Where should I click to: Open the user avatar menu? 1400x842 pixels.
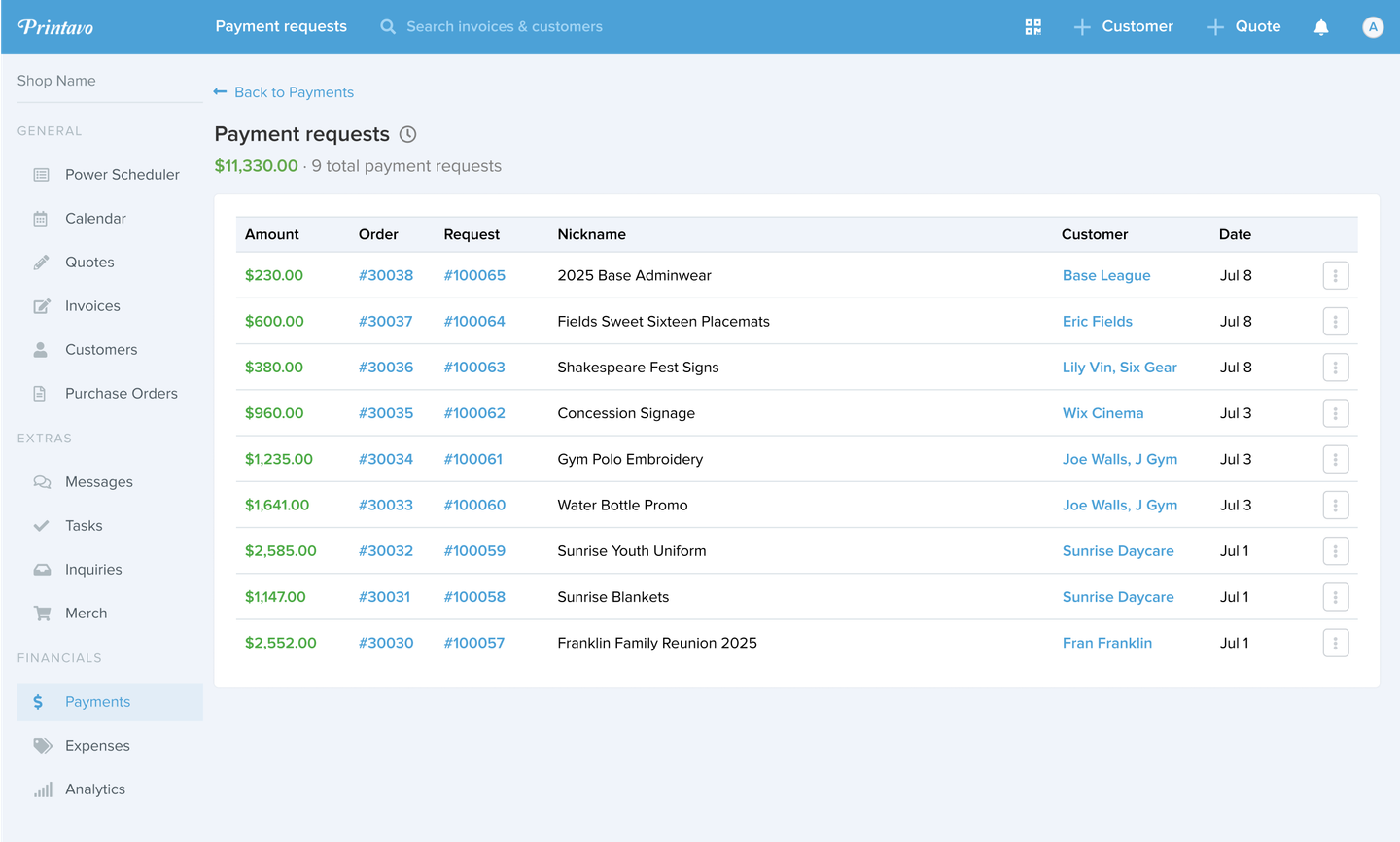pyautogui.click(x=1373, y=27)
